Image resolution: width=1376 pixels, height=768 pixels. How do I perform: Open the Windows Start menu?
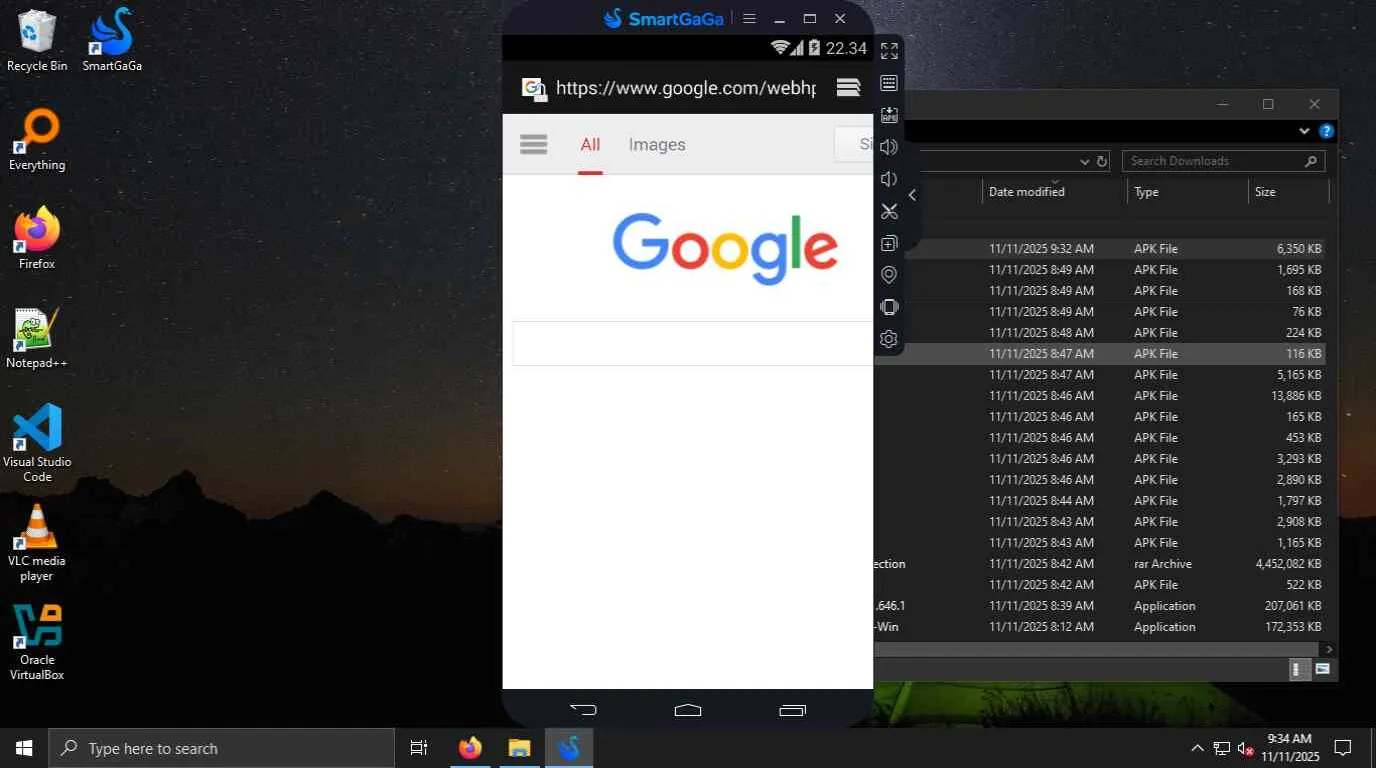pyautogui.click(x=24, y=748)
